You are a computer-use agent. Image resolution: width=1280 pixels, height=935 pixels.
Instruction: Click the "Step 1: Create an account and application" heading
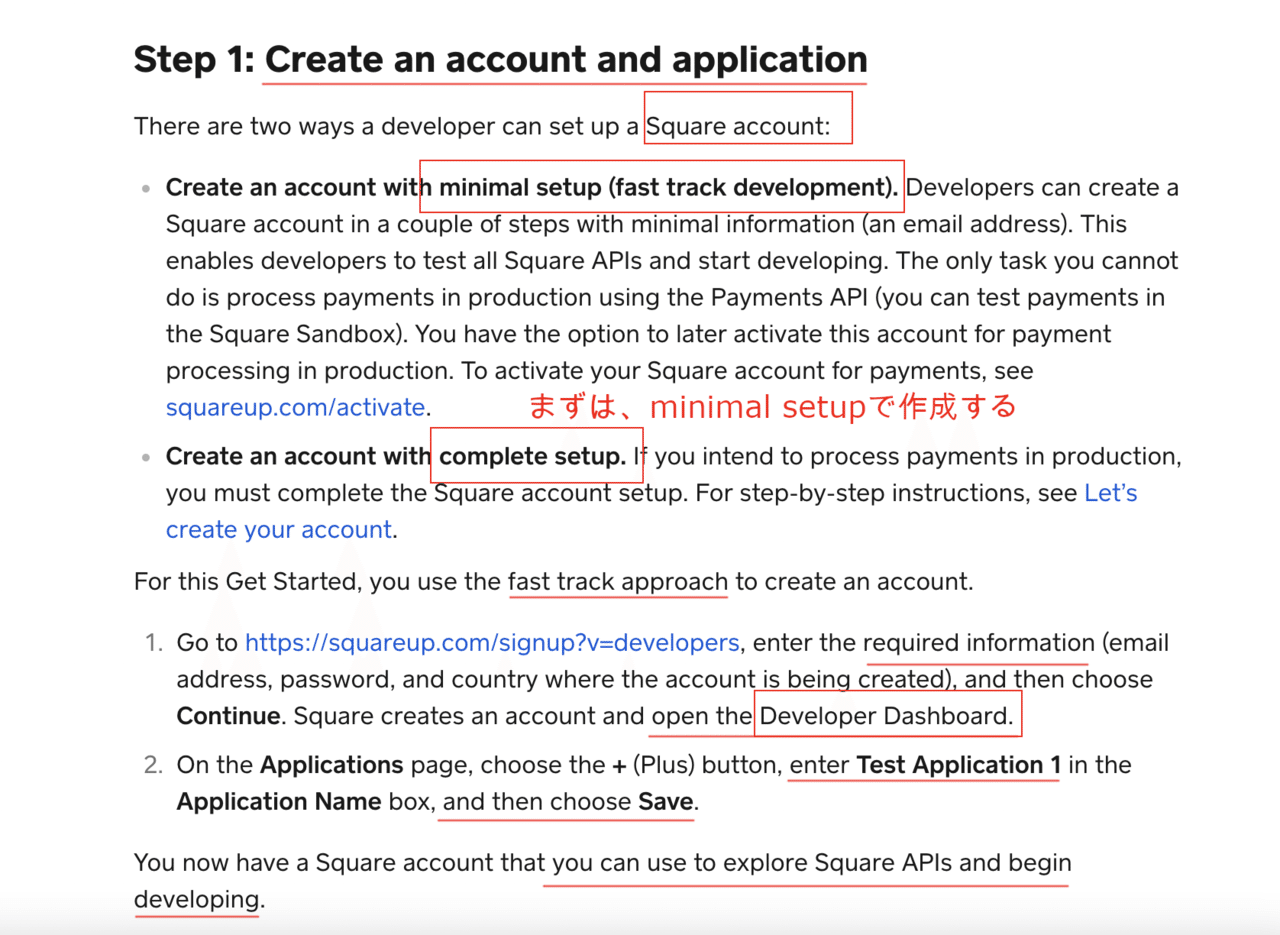pyautogui.click(x=501, y=60)
